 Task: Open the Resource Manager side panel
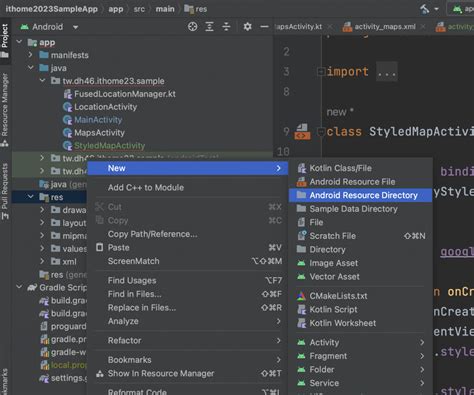point(5,109)
